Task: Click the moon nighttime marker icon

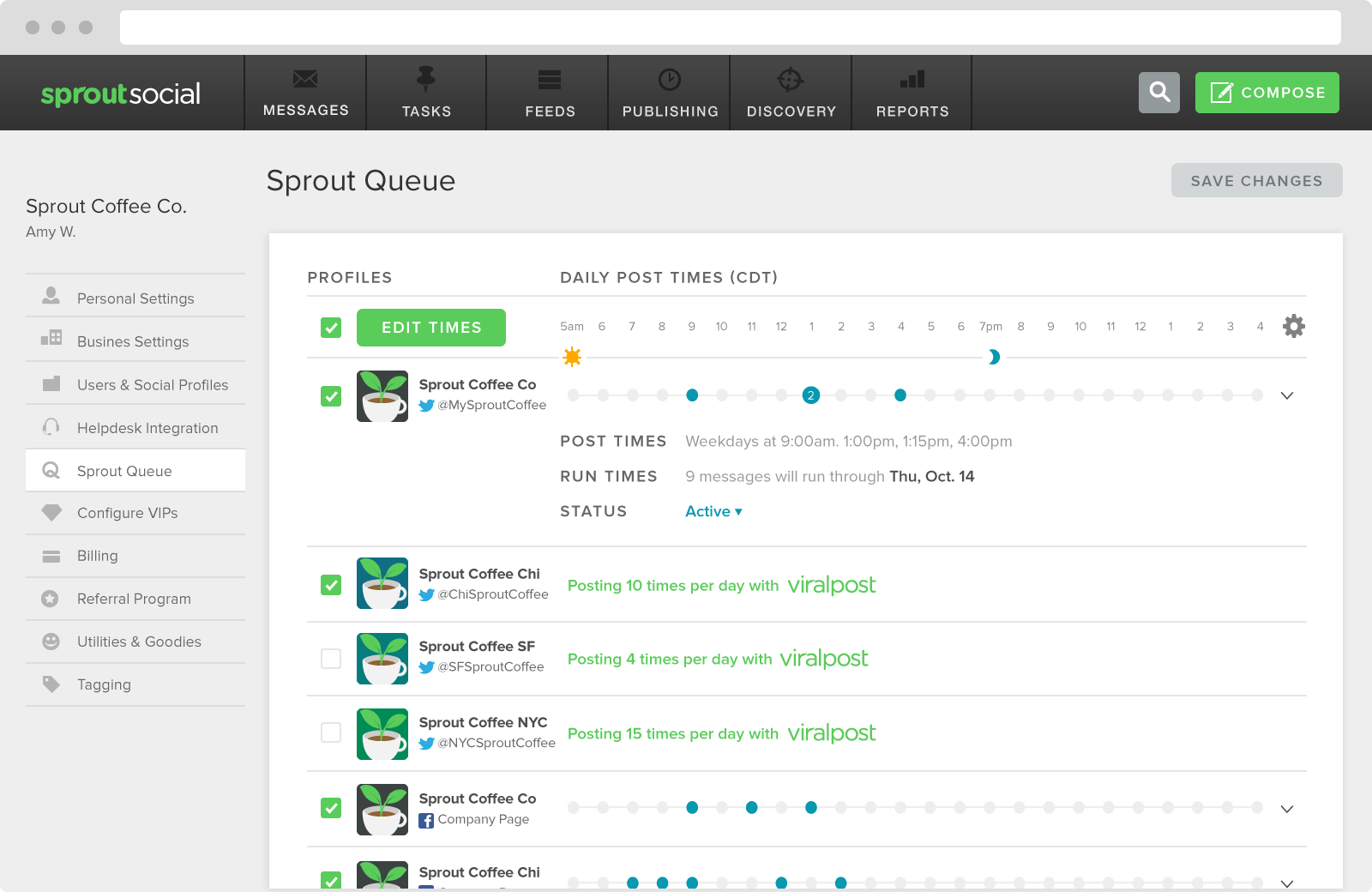Action: (x=993, y=357)
